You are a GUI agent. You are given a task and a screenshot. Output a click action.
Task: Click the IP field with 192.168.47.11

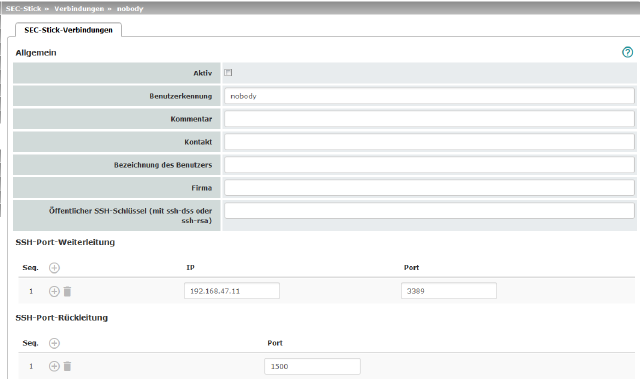232,291
